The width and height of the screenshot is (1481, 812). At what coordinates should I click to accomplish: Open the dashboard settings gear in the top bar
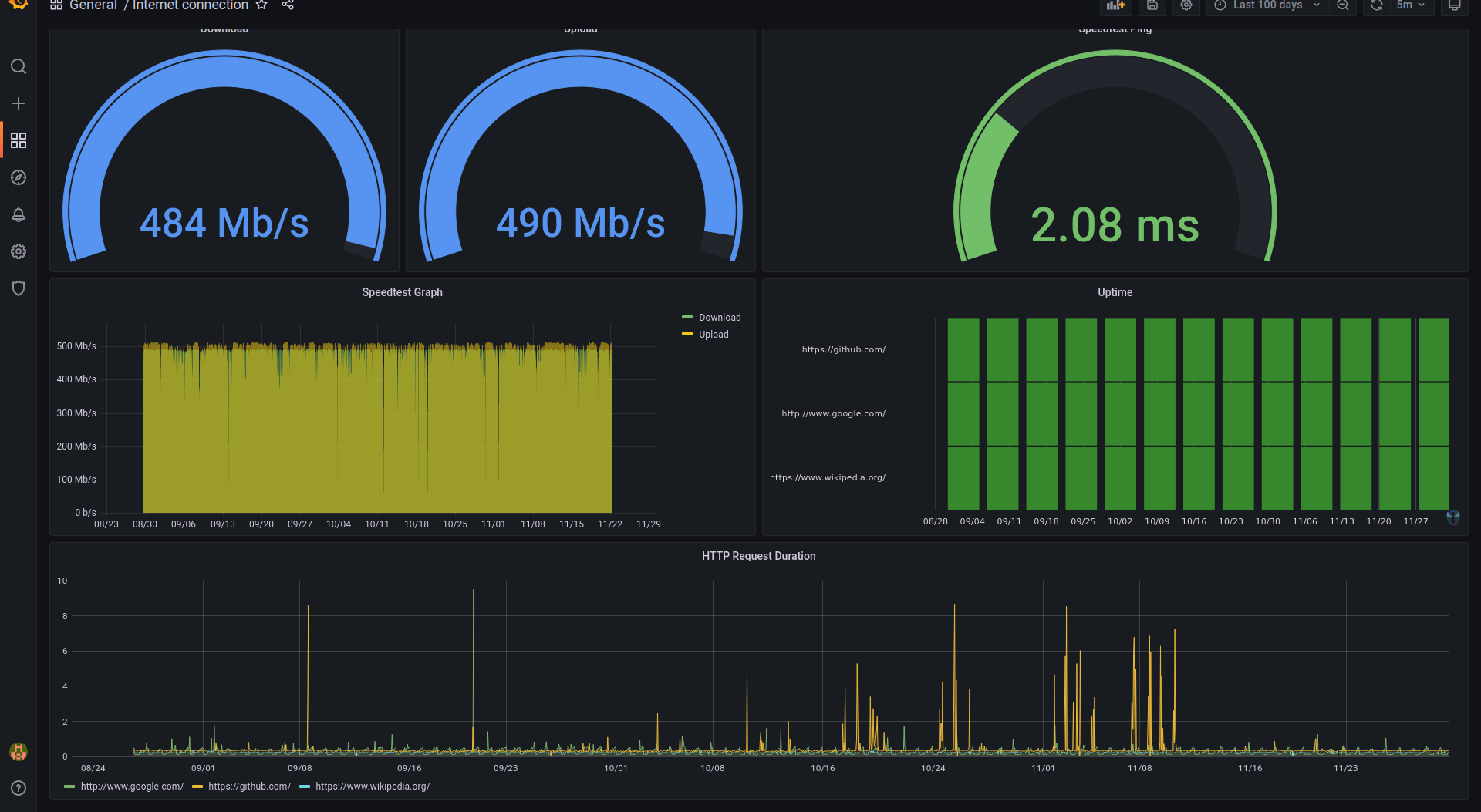click(1186, 6)
